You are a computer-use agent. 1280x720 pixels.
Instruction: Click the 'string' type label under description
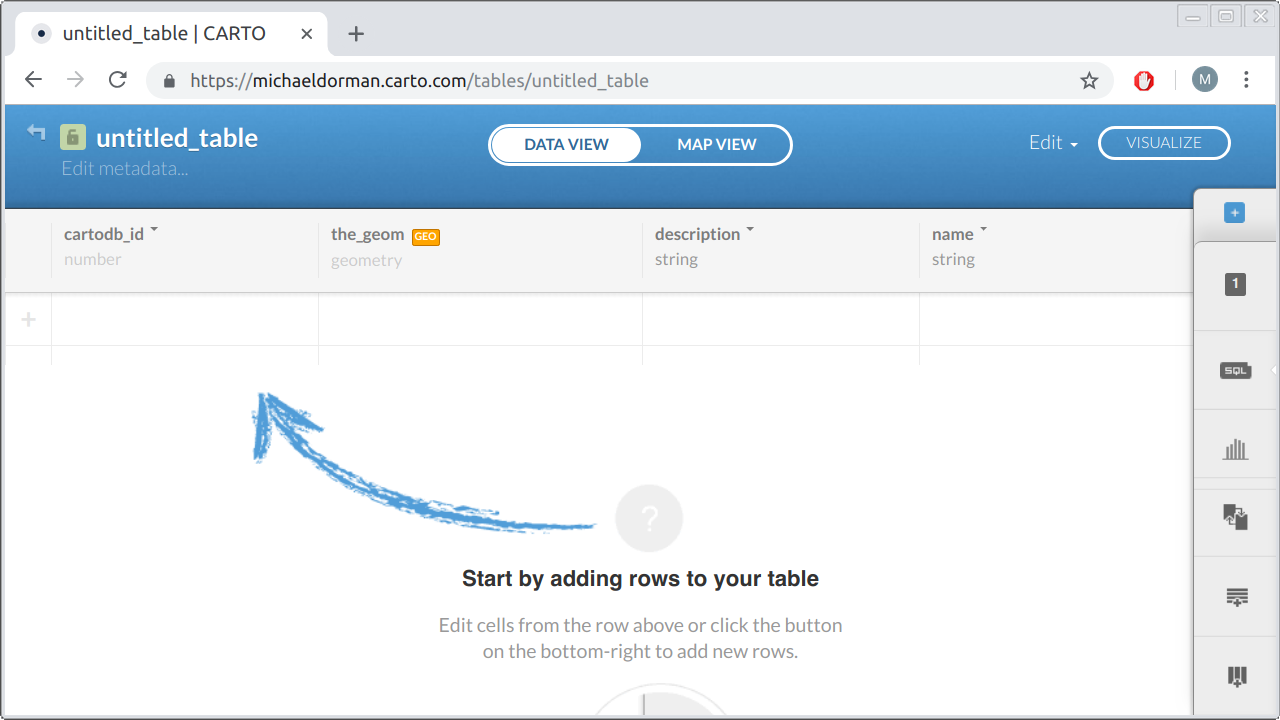(x=676, y=259)
